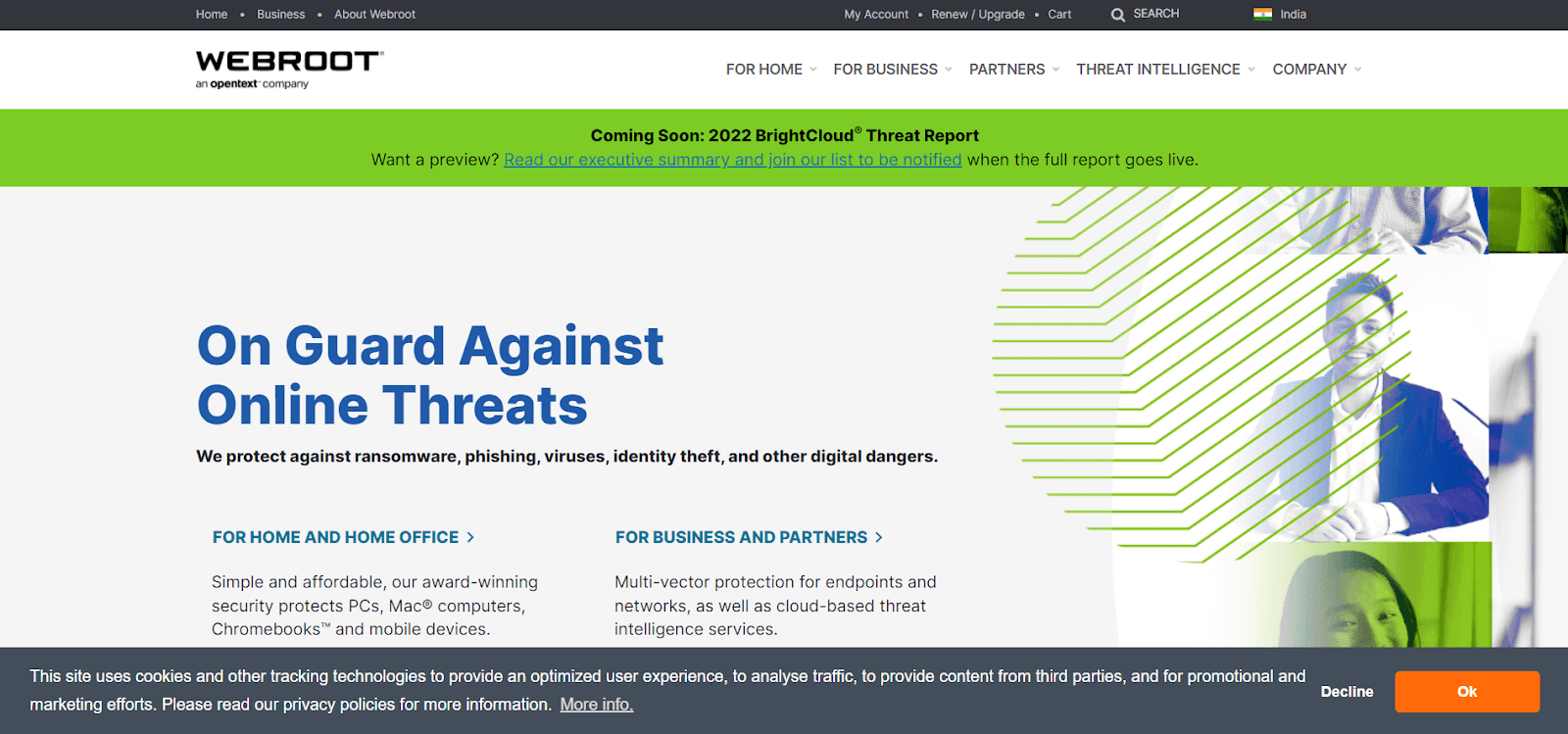This screenshot has width=1568, height=734.
Task: Expand the Company dropdown arrow
Action: 1357,70
